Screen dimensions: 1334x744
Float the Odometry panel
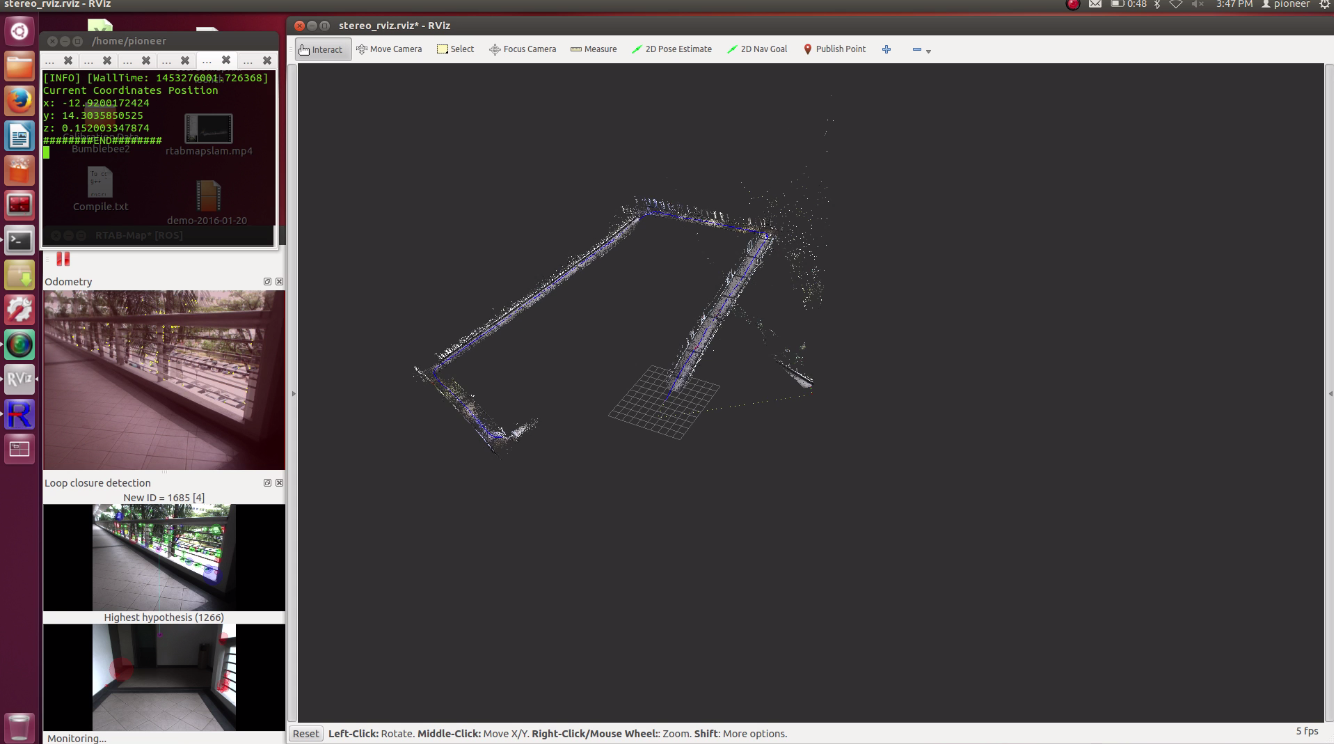(267, 282)
